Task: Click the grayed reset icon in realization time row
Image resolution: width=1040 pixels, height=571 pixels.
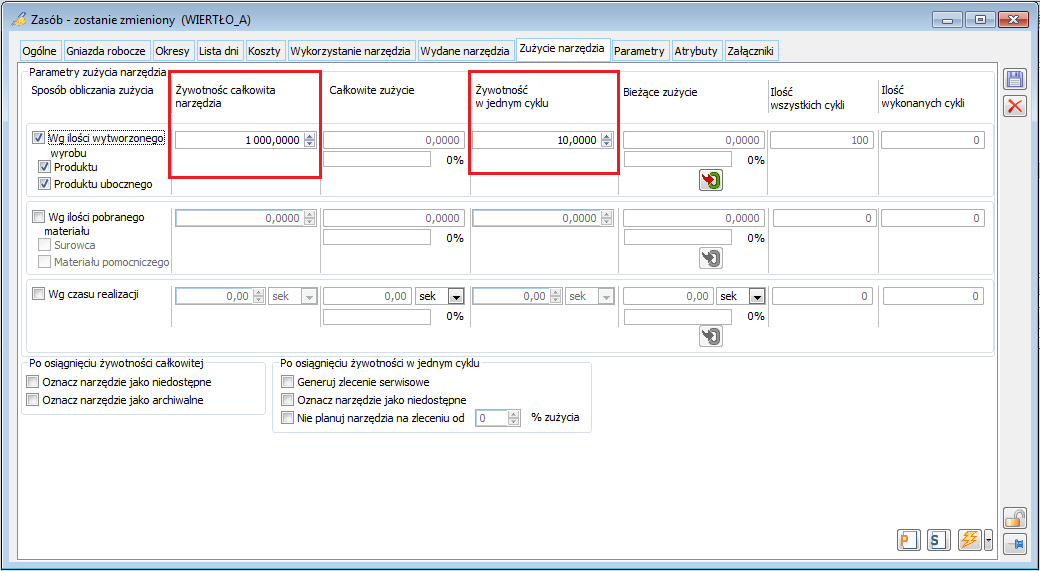Action: (710, 336)
